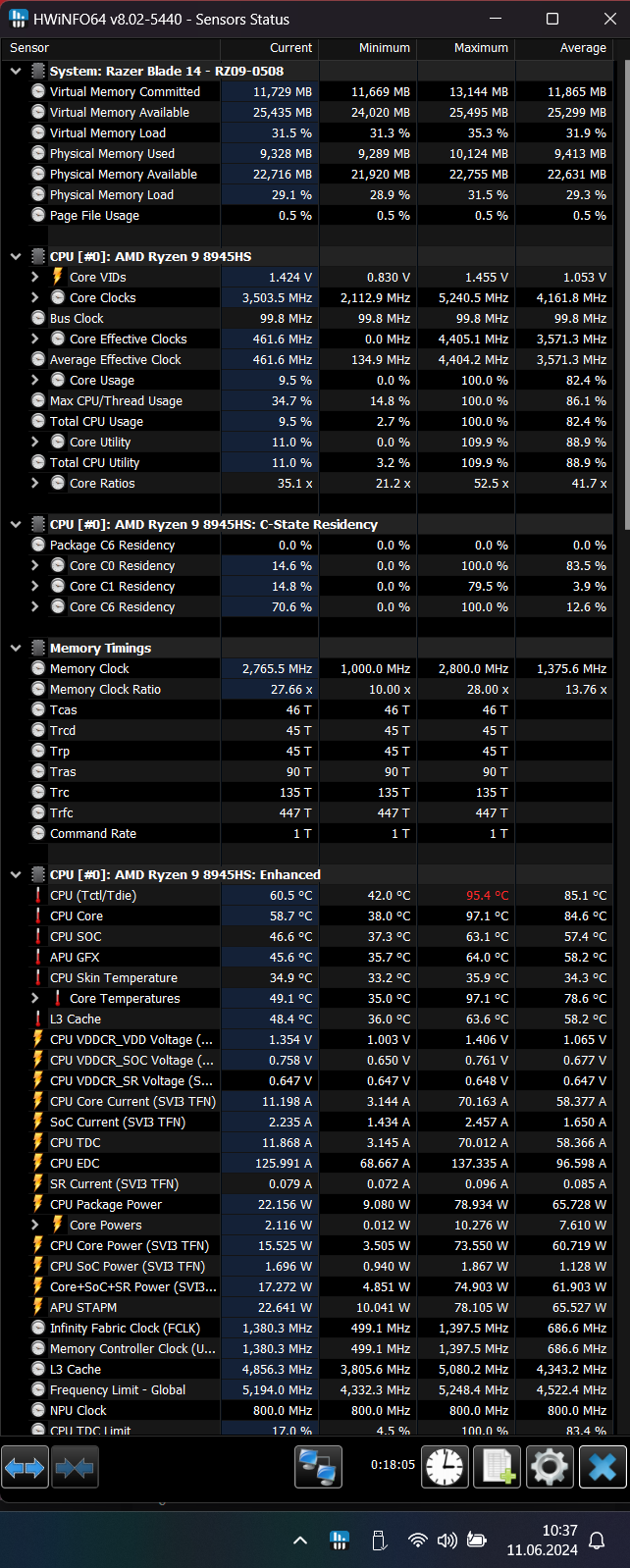Click the icon beside Infinity Fabric Clock

click(38, 1328)
